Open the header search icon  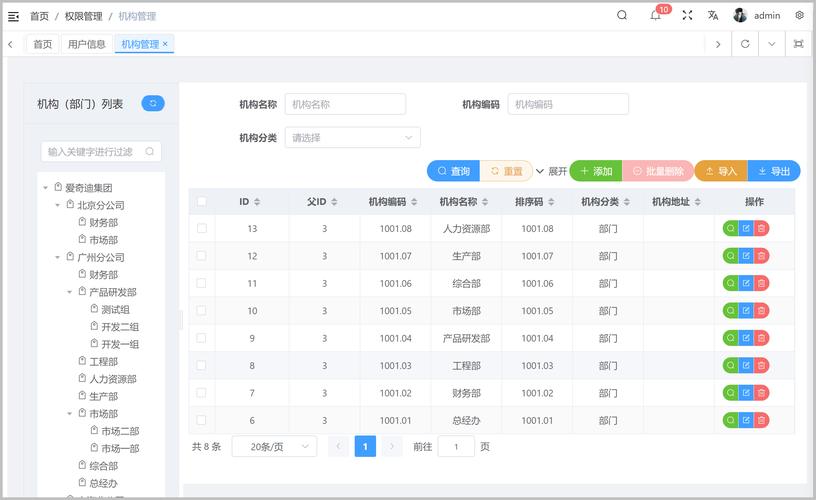[x=622, y=15]
